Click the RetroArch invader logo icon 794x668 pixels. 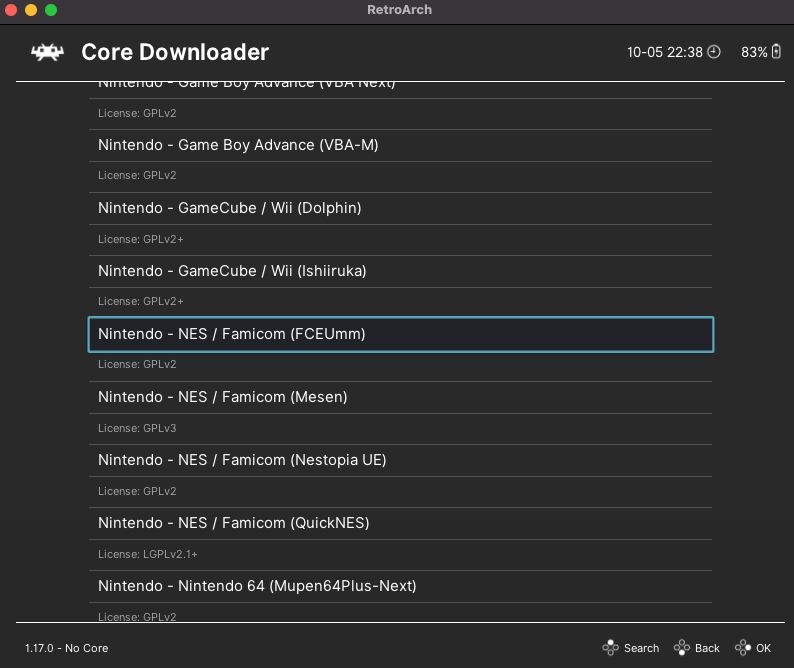pos(47,52)
